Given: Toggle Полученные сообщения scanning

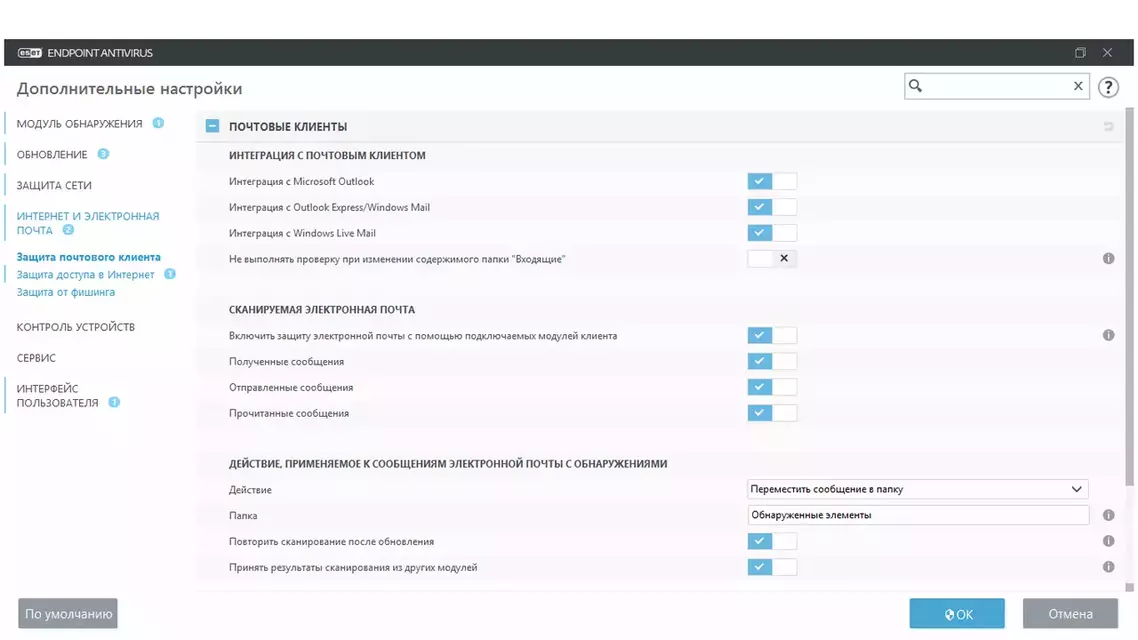Looking at the screenshot, I should click(x=772, y=361).
